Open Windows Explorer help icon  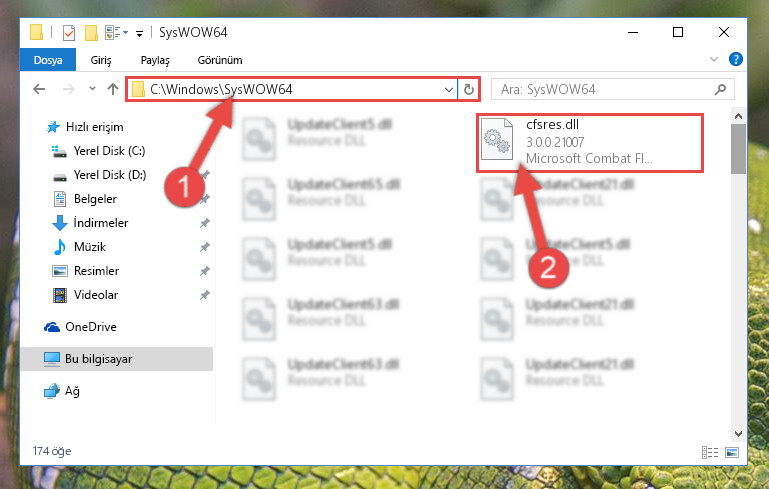tap(736, 59)
